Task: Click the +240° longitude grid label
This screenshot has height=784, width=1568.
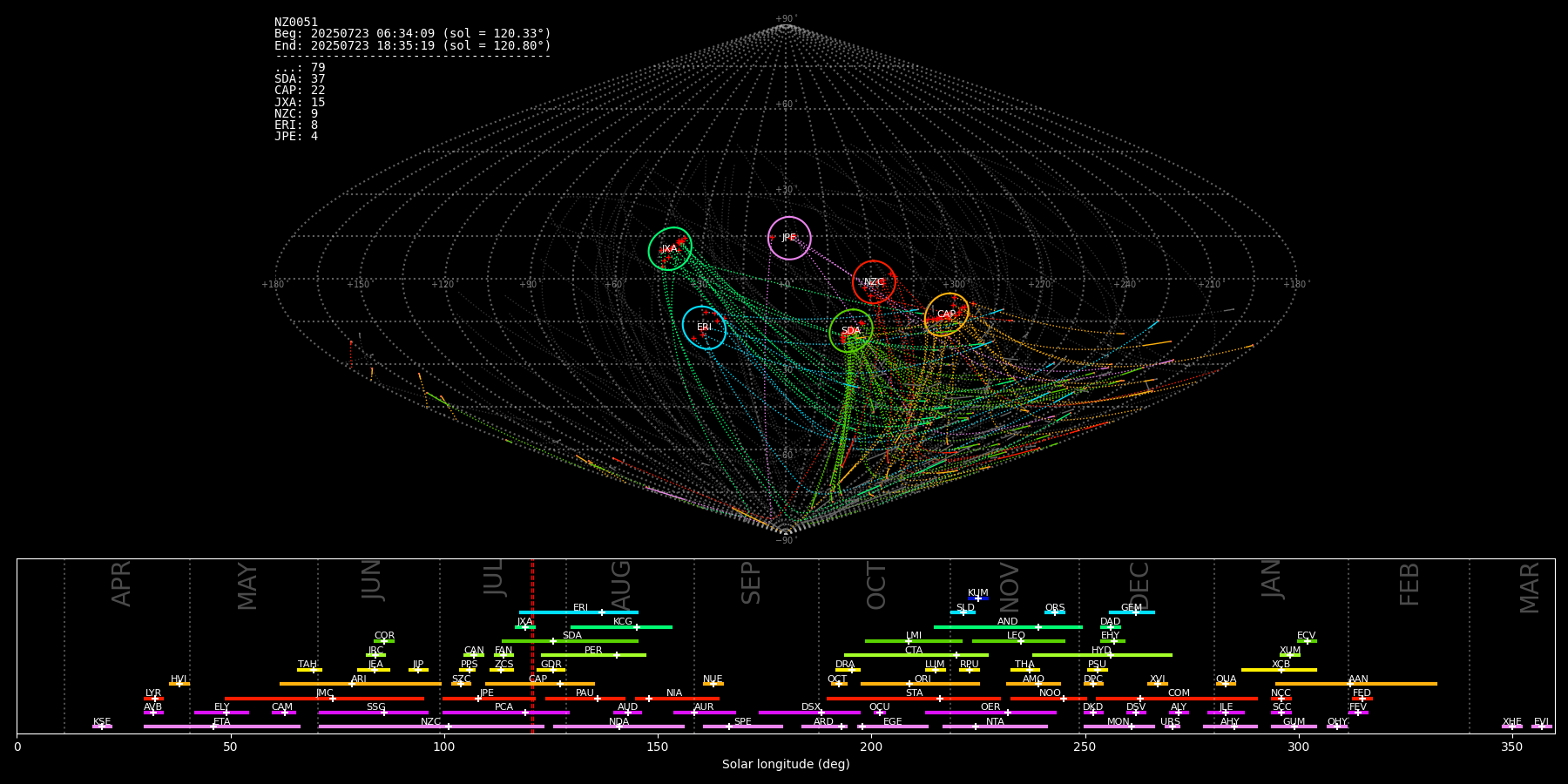Action: tap(1125, 285)
